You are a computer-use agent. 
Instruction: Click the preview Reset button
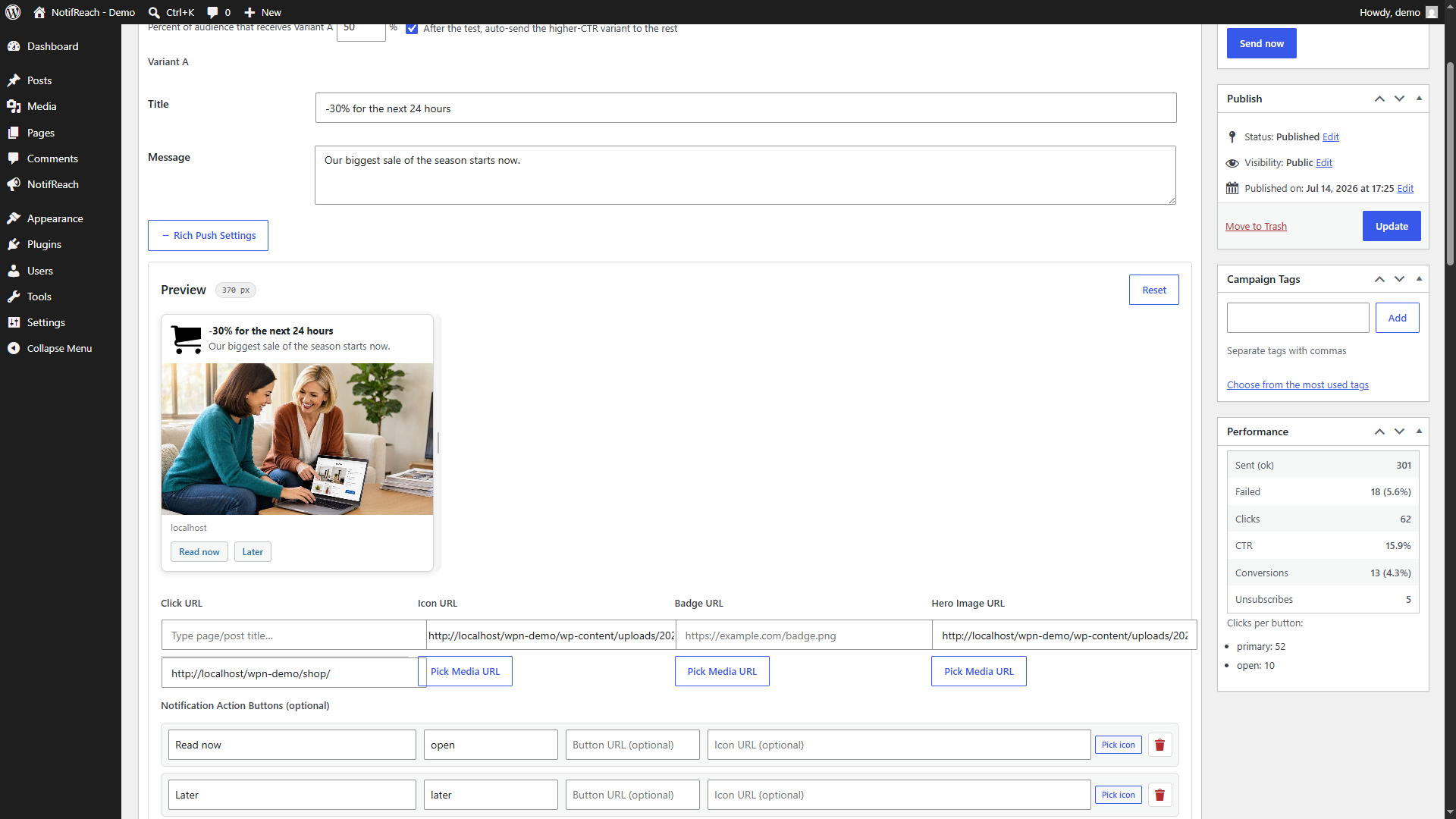coord(1153,290)
